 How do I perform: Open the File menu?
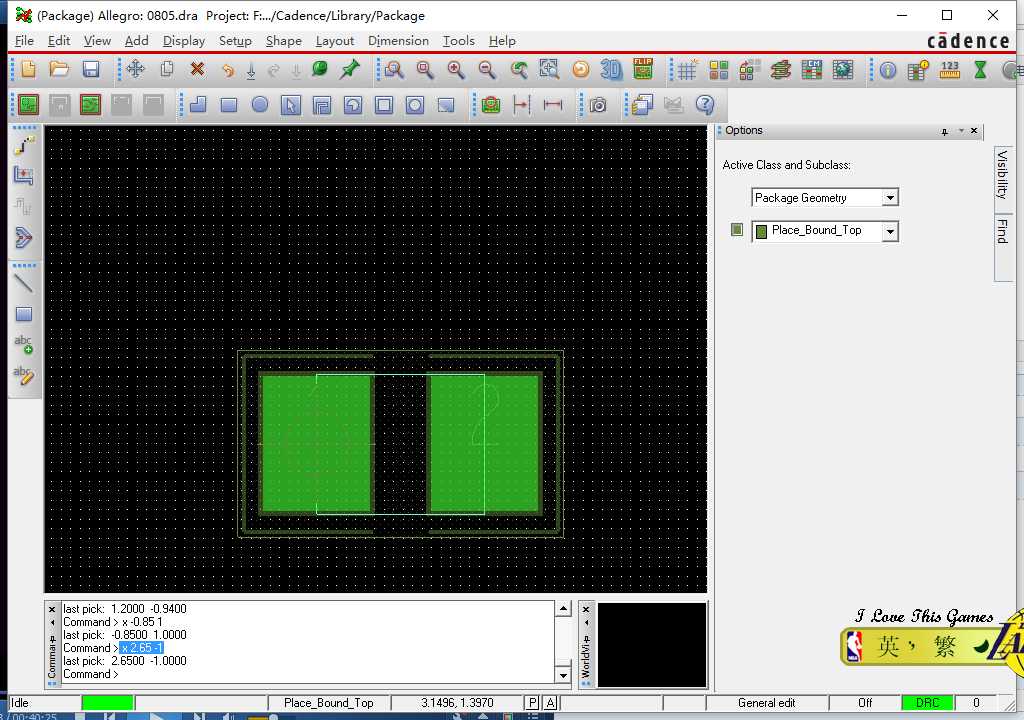click(x=24, y=41)
